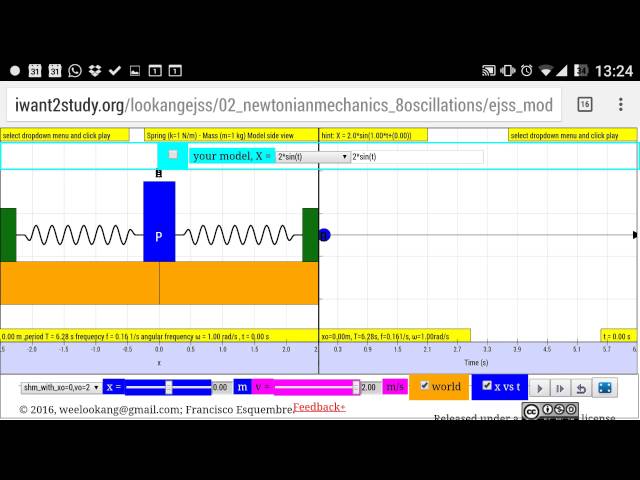Click the image notification icon
This screenshot has width=640, height=480.
[135, 71]
